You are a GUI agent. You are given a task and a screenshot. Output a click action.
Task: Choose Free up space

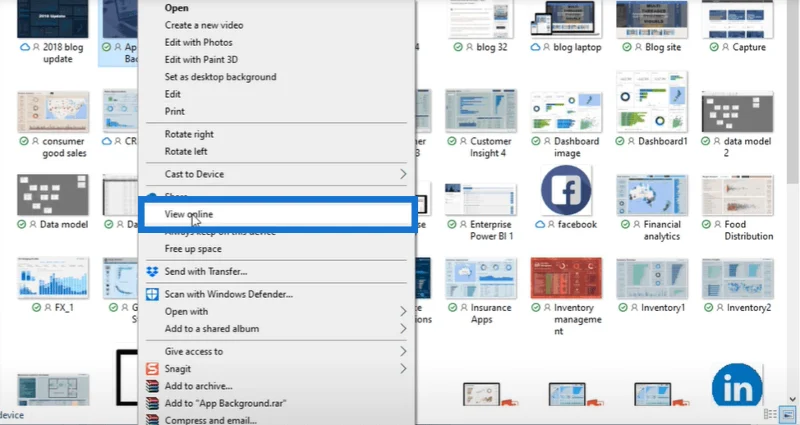click(193, 249)
